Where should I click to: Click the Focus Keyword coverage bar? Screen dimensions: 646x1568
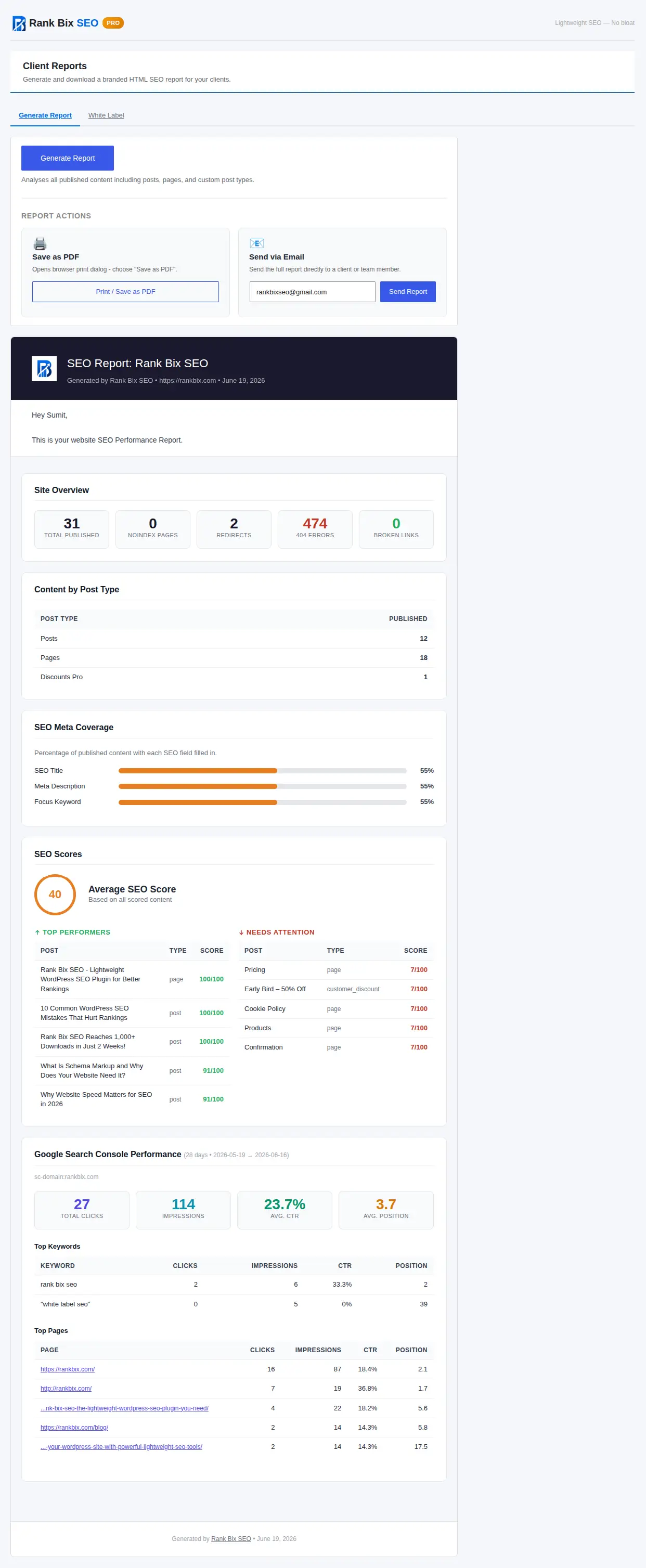[263, 802]
